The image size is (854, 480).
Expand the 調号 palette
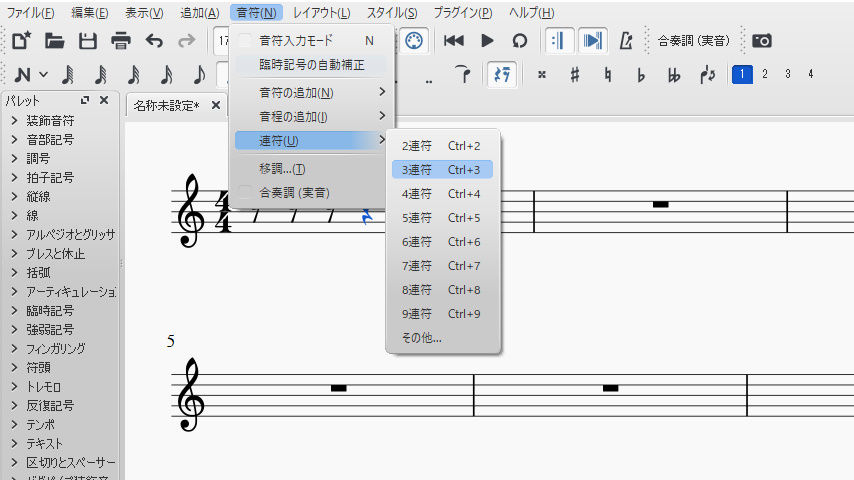coord(15,159)
